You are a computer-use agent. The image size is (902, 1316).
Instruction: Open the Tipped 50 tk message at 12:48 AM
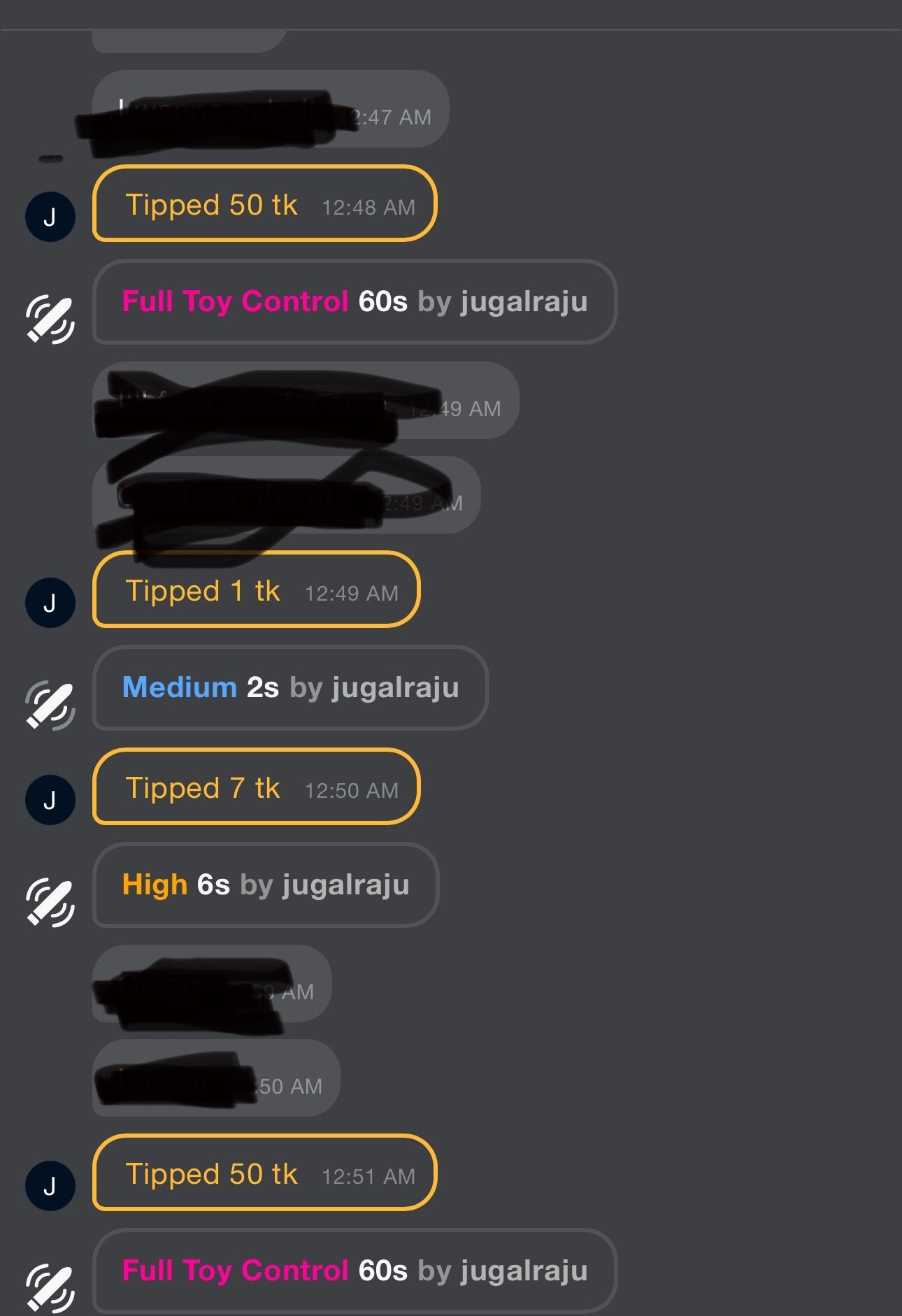point(264,203)
